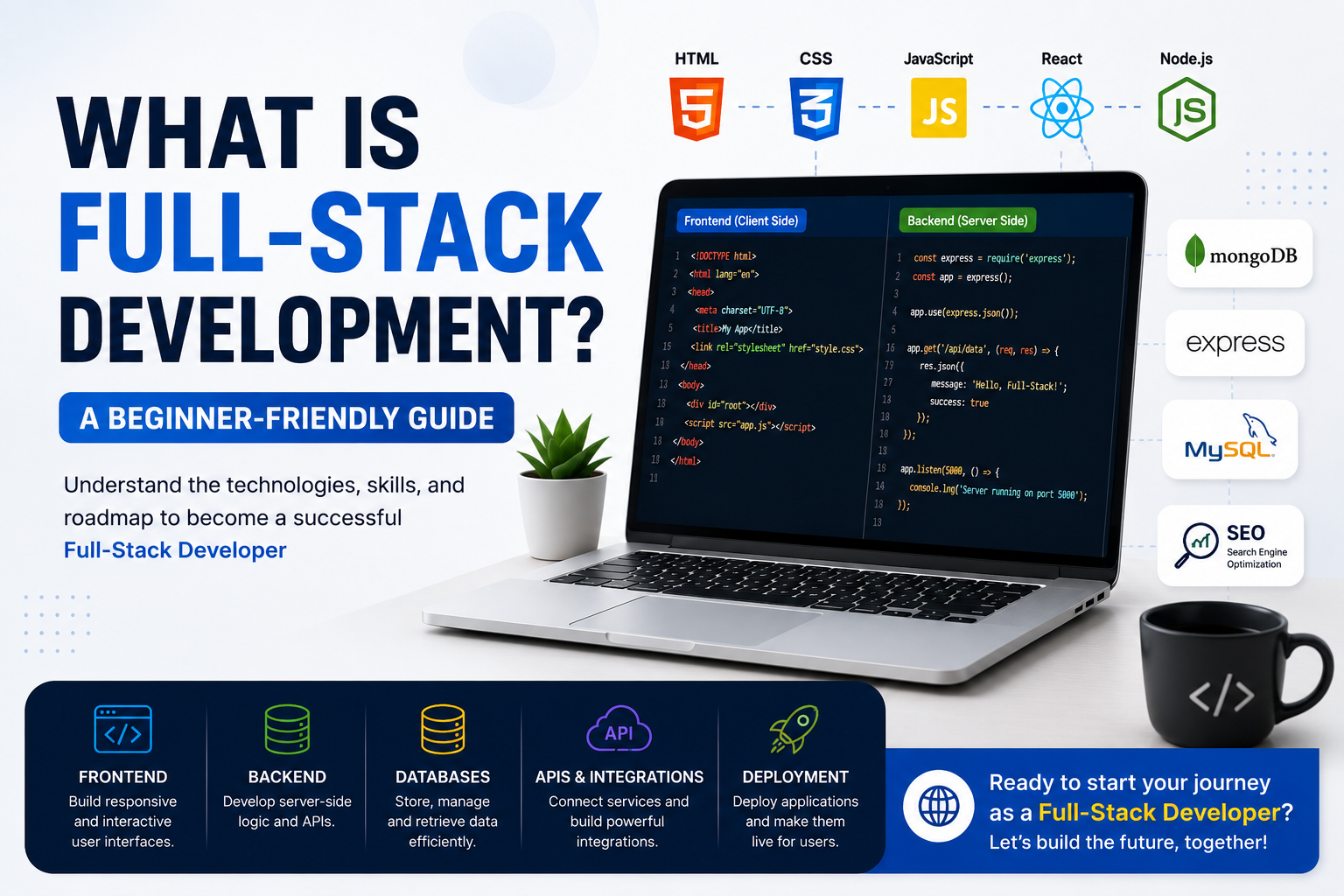Click the JavaScript label above logo

pos(938,59)
